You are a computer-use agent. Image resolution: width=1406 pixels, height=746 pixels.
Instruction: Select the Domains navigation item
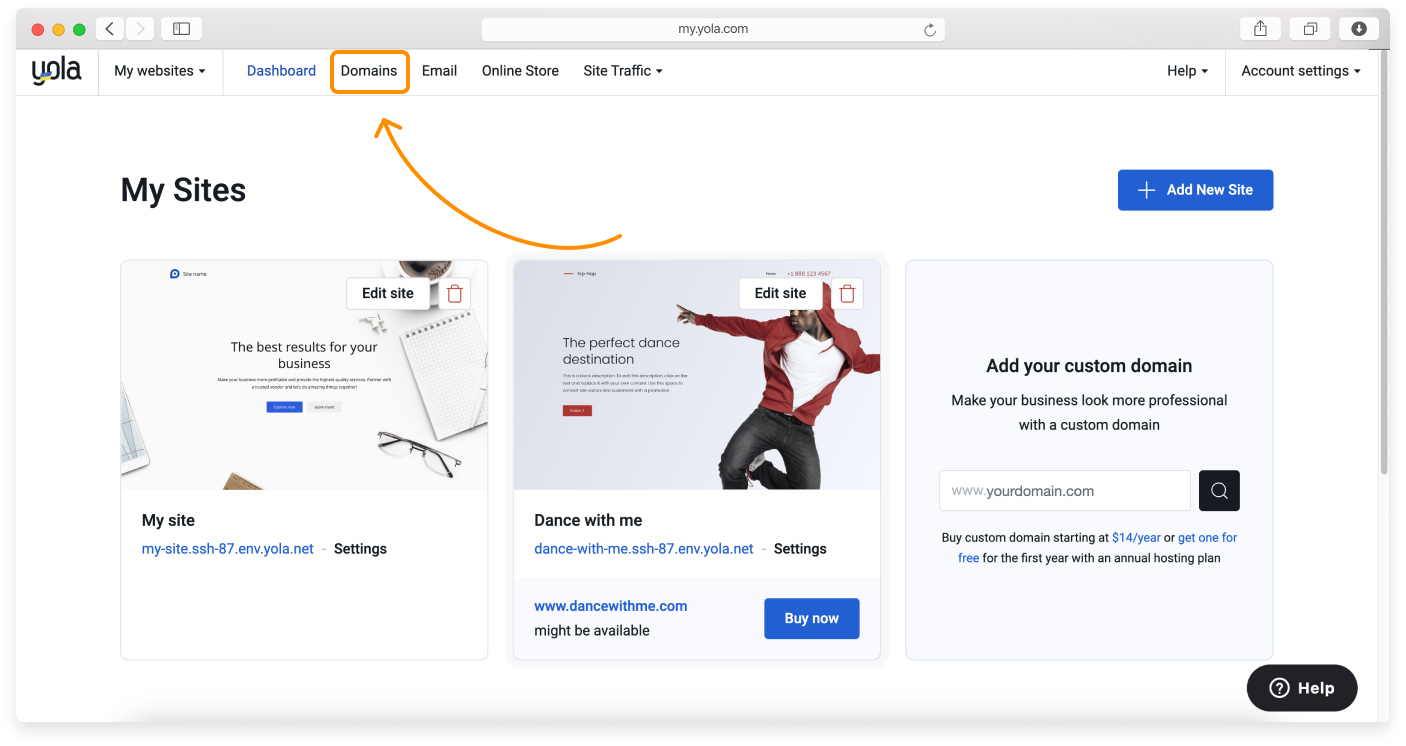(x=369, y=70)
